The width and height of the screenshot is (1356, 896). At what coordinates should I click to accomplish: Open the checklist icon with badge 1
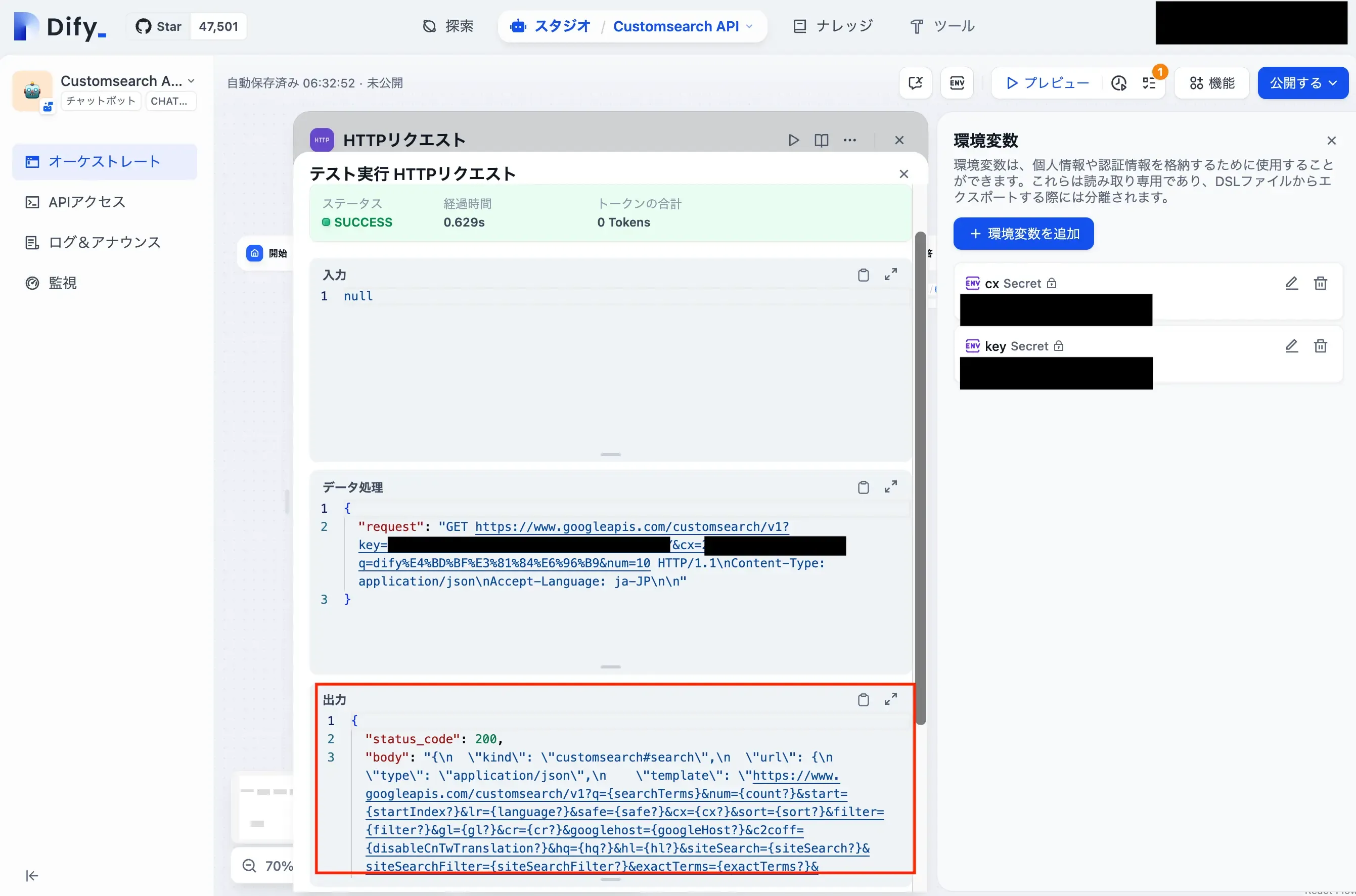pos(1149,83)
